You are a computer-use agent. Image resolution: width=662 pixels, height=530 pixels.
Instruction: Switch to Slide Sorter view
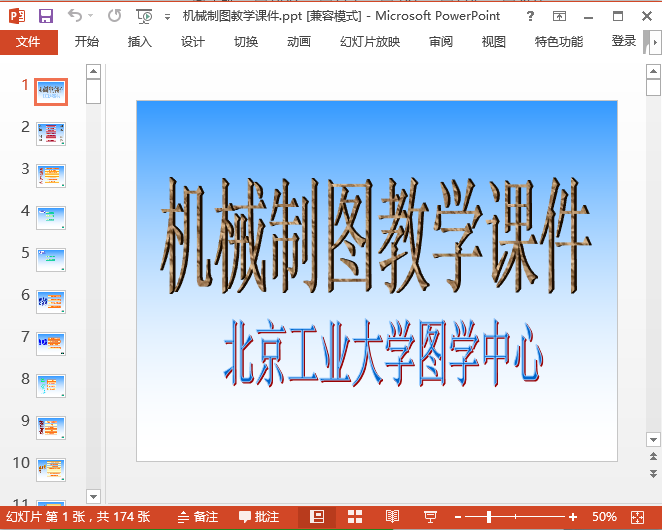pos(355,517)
